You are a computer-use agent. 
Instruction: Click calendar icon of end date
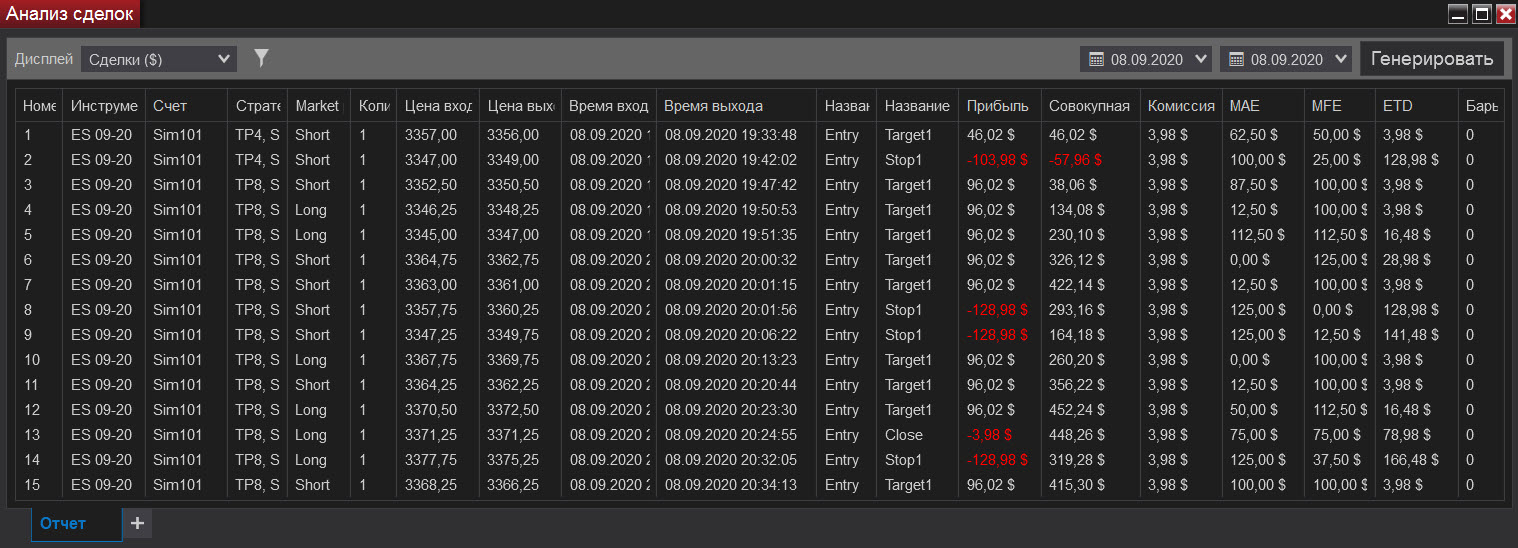[x=1236, y=59]
